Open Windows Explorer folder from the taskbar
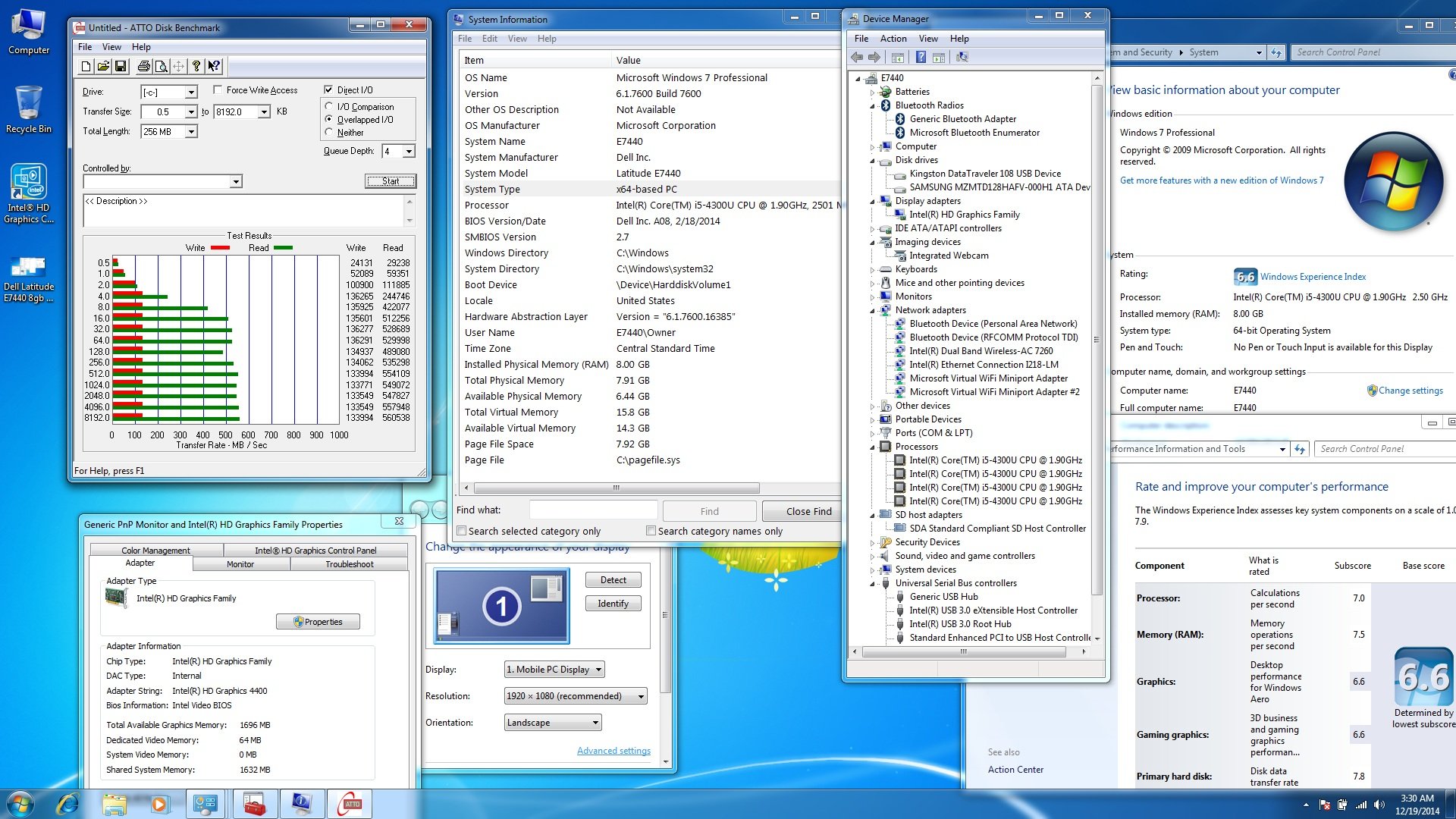 (x=114, y=804)
